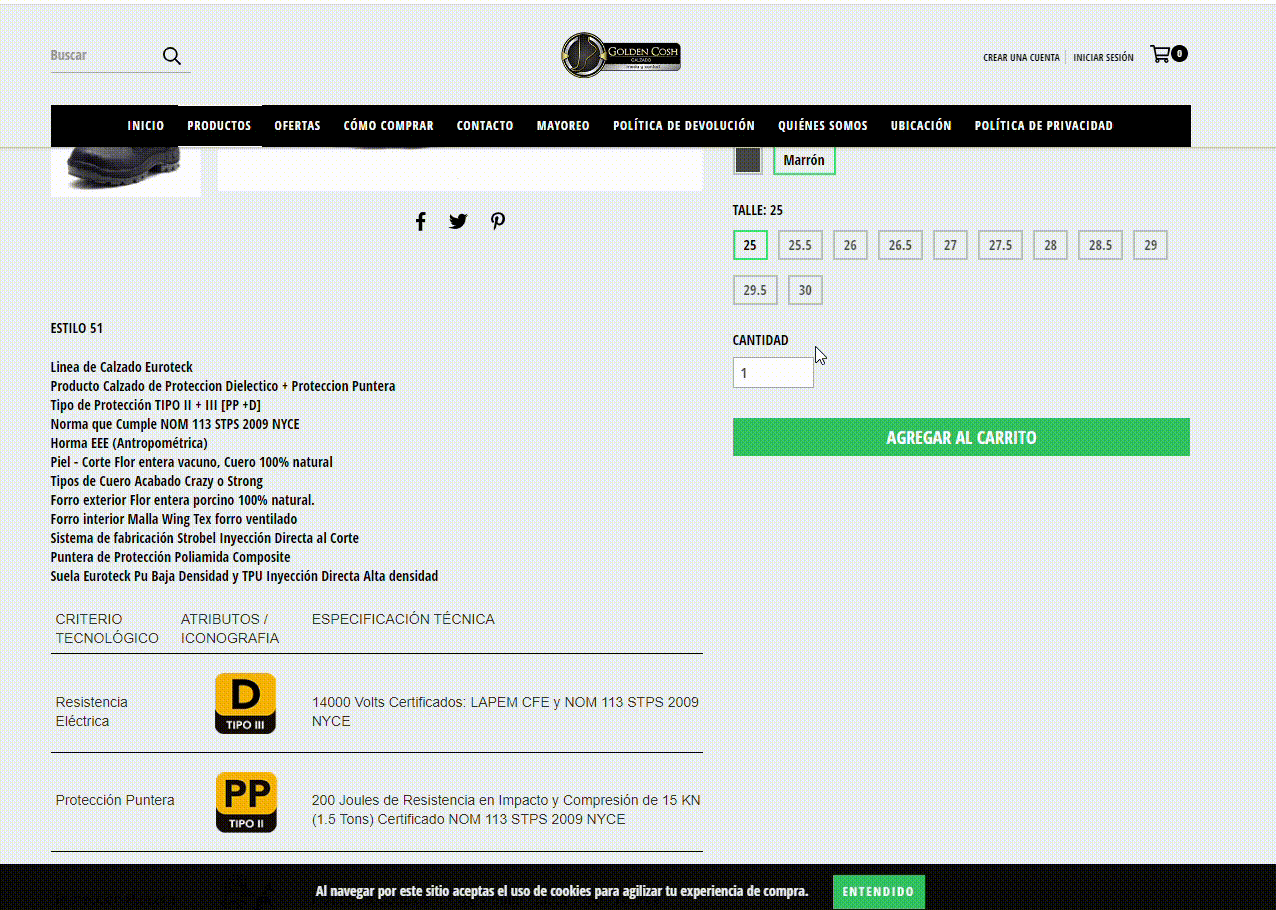
Task: Select the Marrón color option
Action: [x=804, y=160]
